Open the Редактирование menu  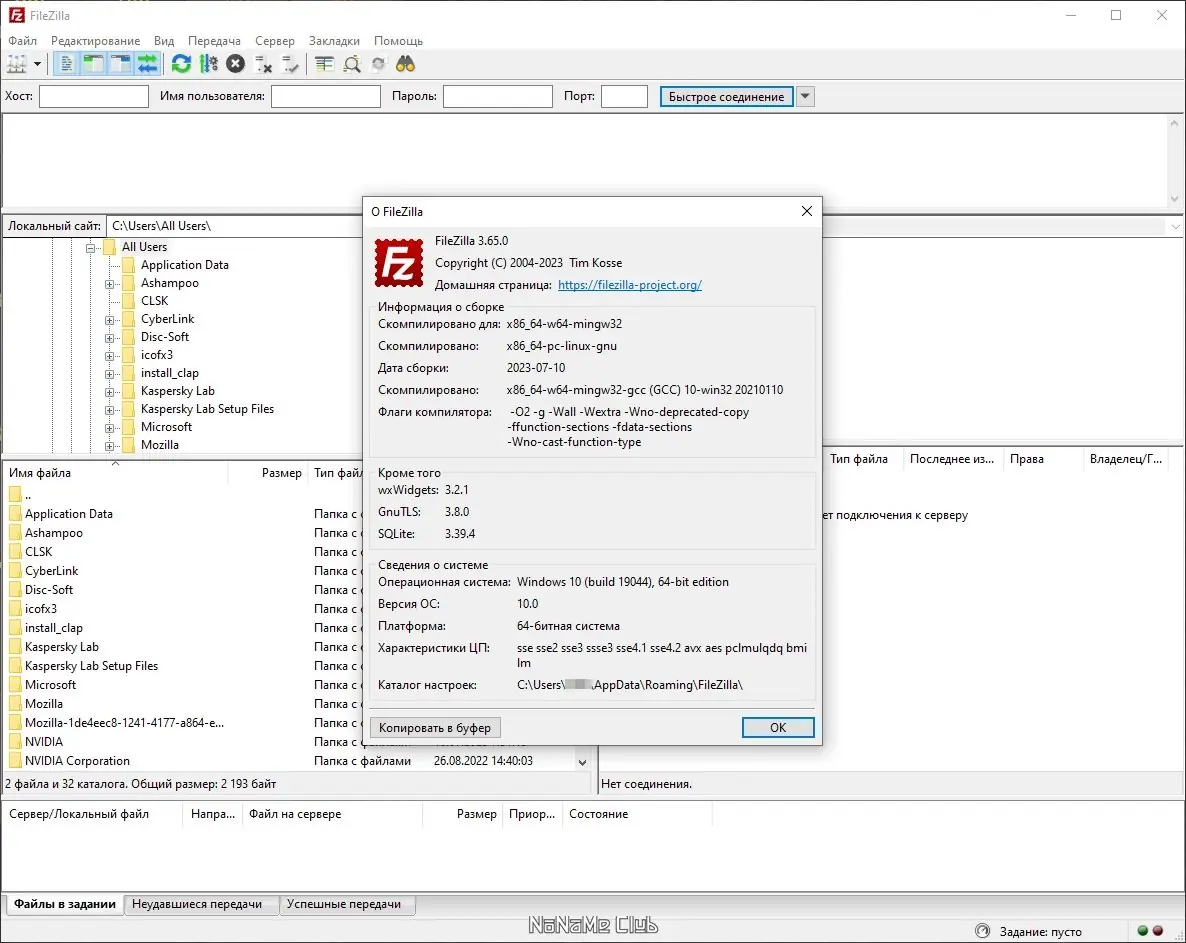point(95,41)
